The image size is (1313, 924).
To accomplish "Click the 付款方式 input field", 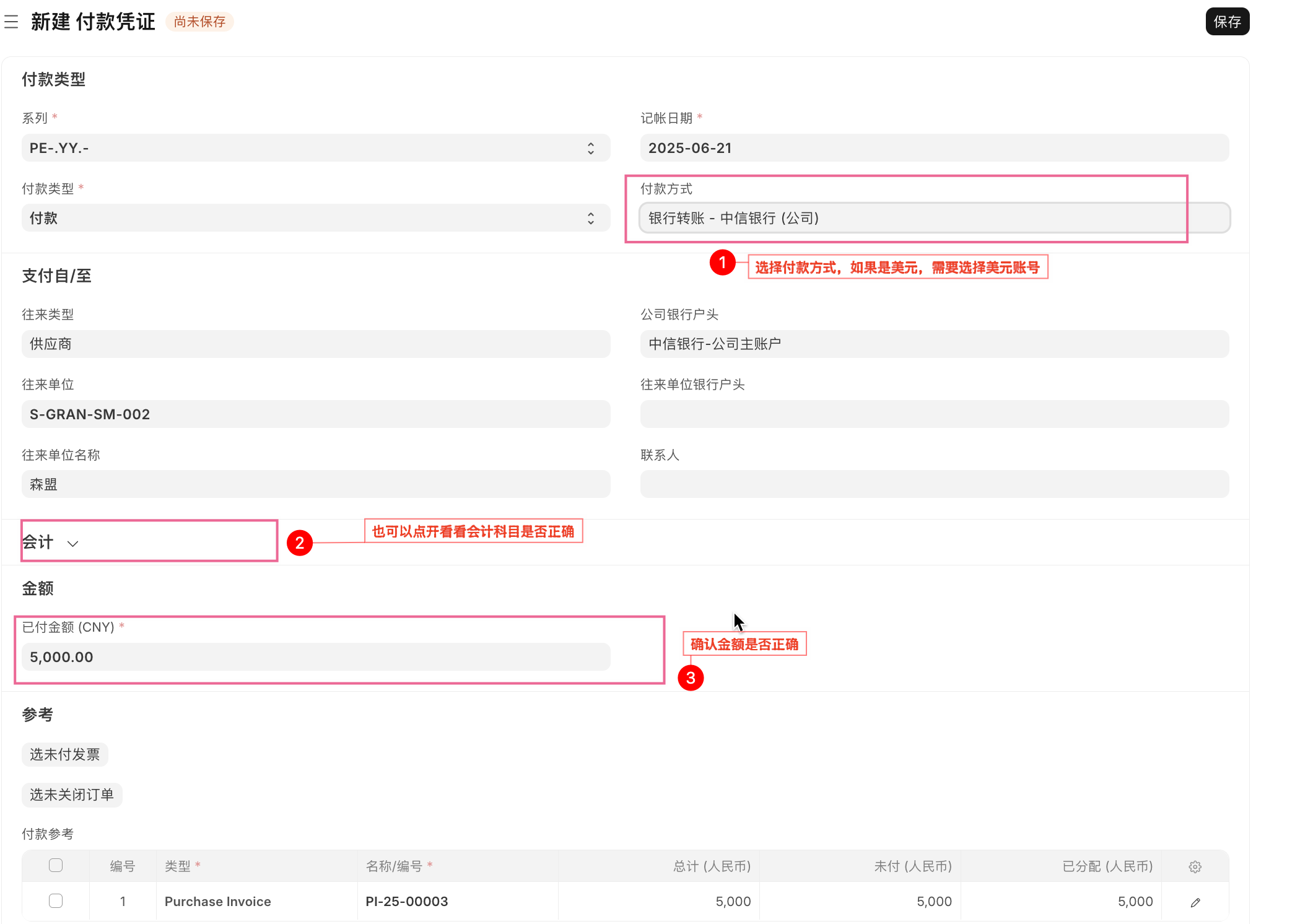I will pyautogui.click(x=934, y=218).
